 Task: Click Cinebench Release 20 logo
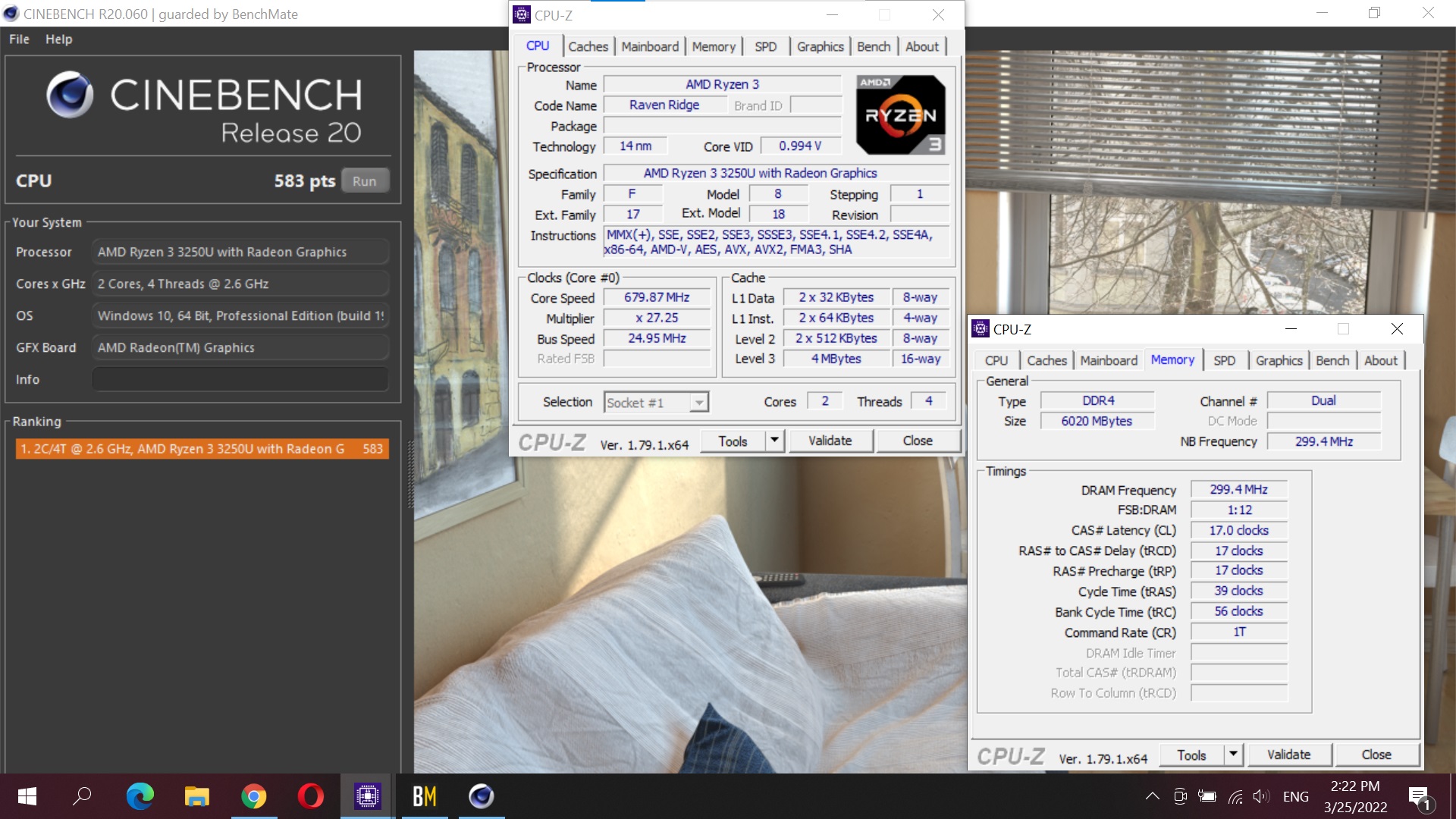click(203, 108)
